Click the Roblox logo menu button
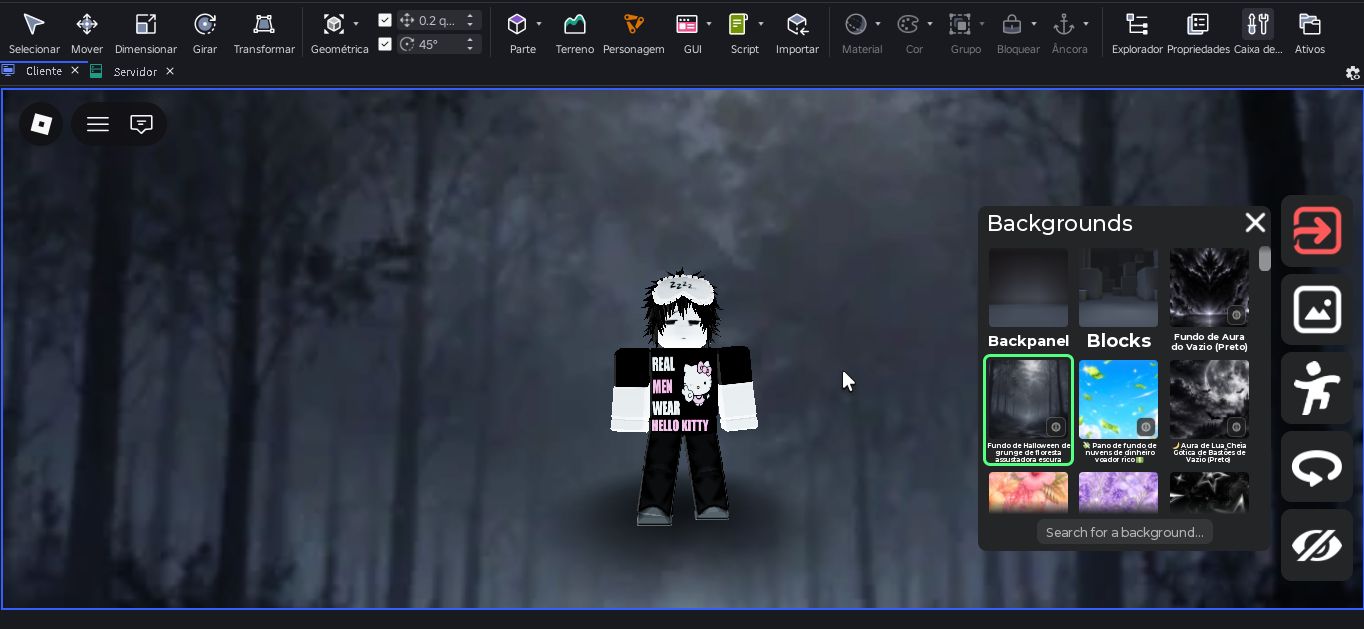 coord(41,124)
